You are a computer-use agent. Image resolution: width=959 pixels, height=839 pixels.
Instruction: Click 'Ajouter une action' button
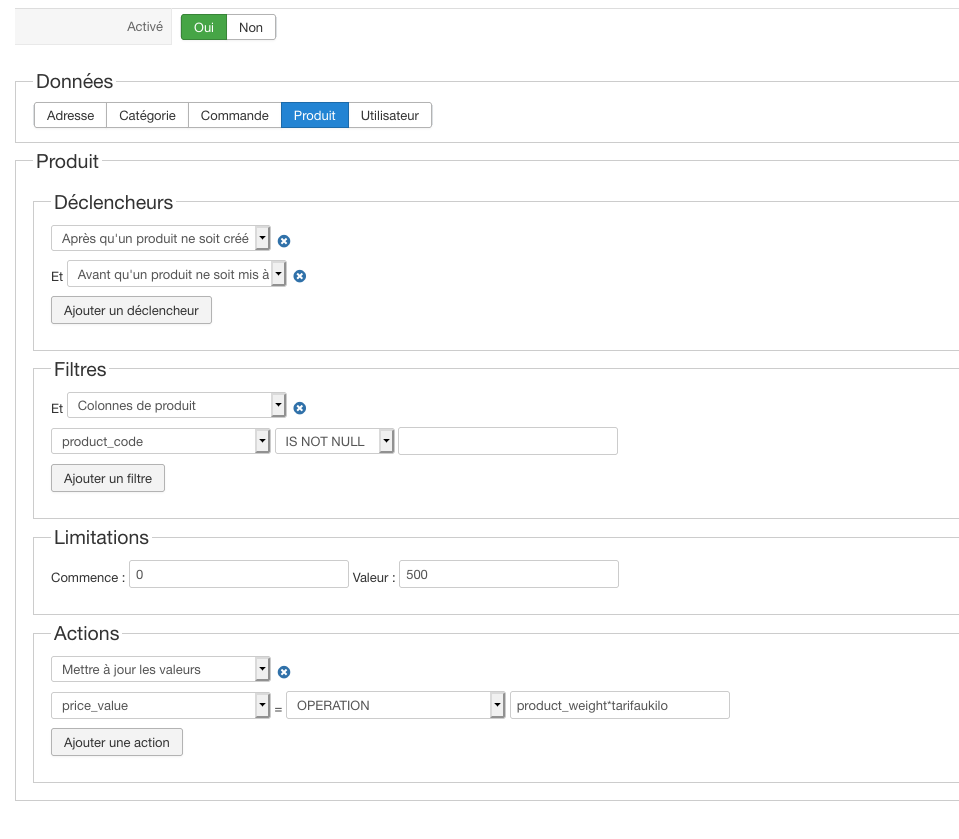click(117, 742)
